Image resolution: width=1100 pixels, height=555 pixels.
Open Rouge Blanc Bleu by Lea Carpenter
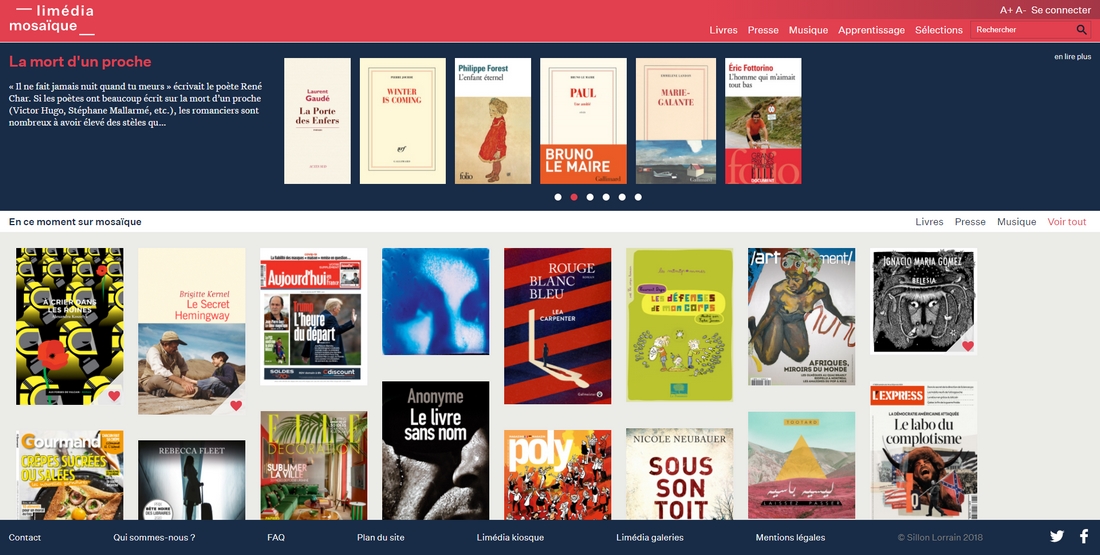pos(558,326)
